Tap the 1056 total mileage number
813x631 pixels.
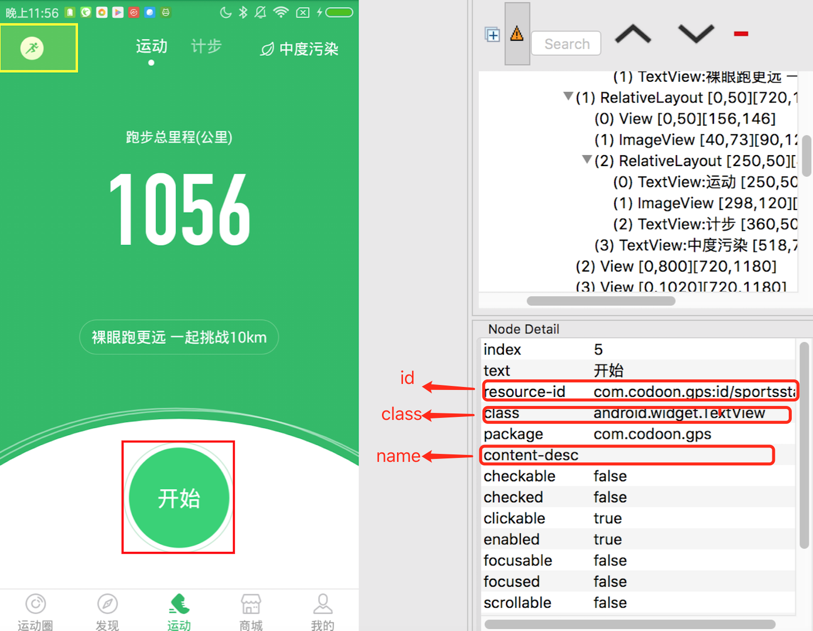(x=179, y=208)
